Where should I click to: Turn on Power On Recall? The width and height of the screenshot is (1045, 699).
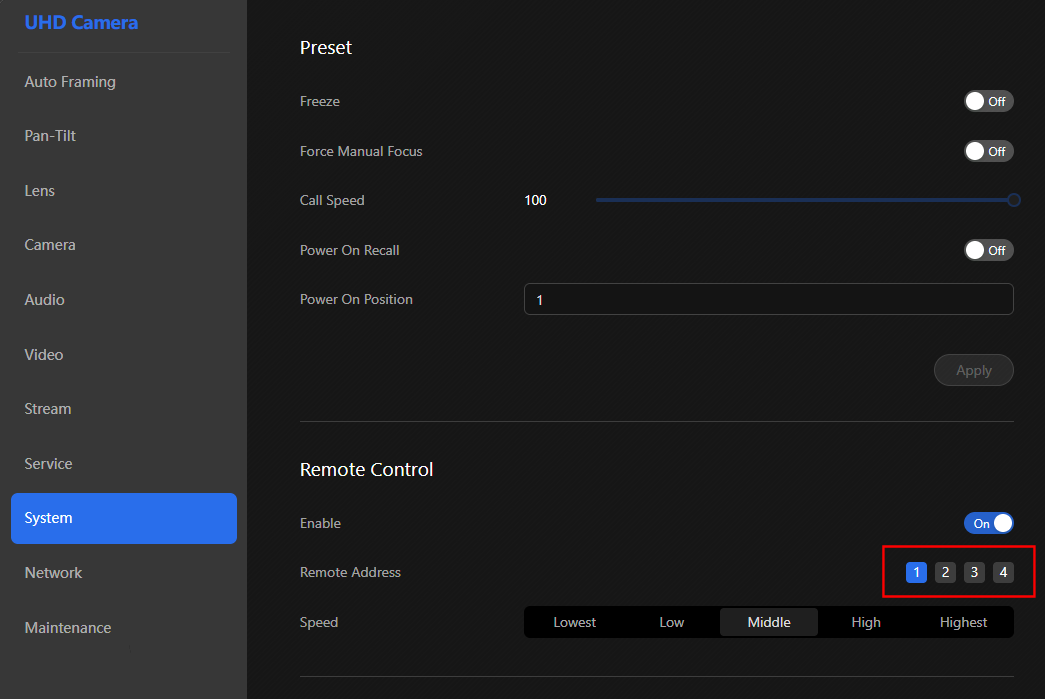point(988,251)
